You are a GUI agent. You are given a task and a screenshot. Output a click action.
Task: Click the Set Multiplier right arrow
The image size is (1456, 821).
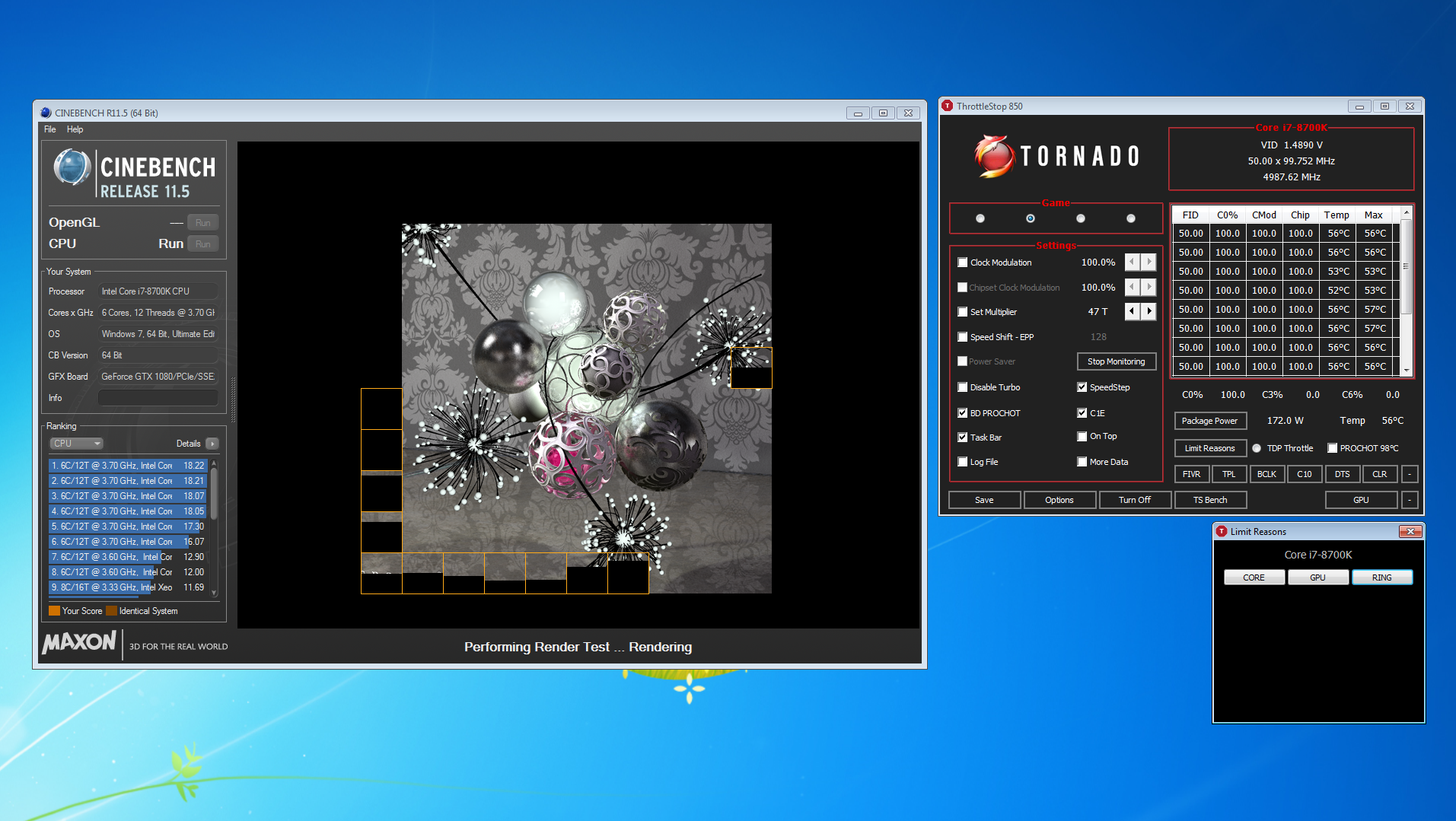click(x=1149, y=311)
